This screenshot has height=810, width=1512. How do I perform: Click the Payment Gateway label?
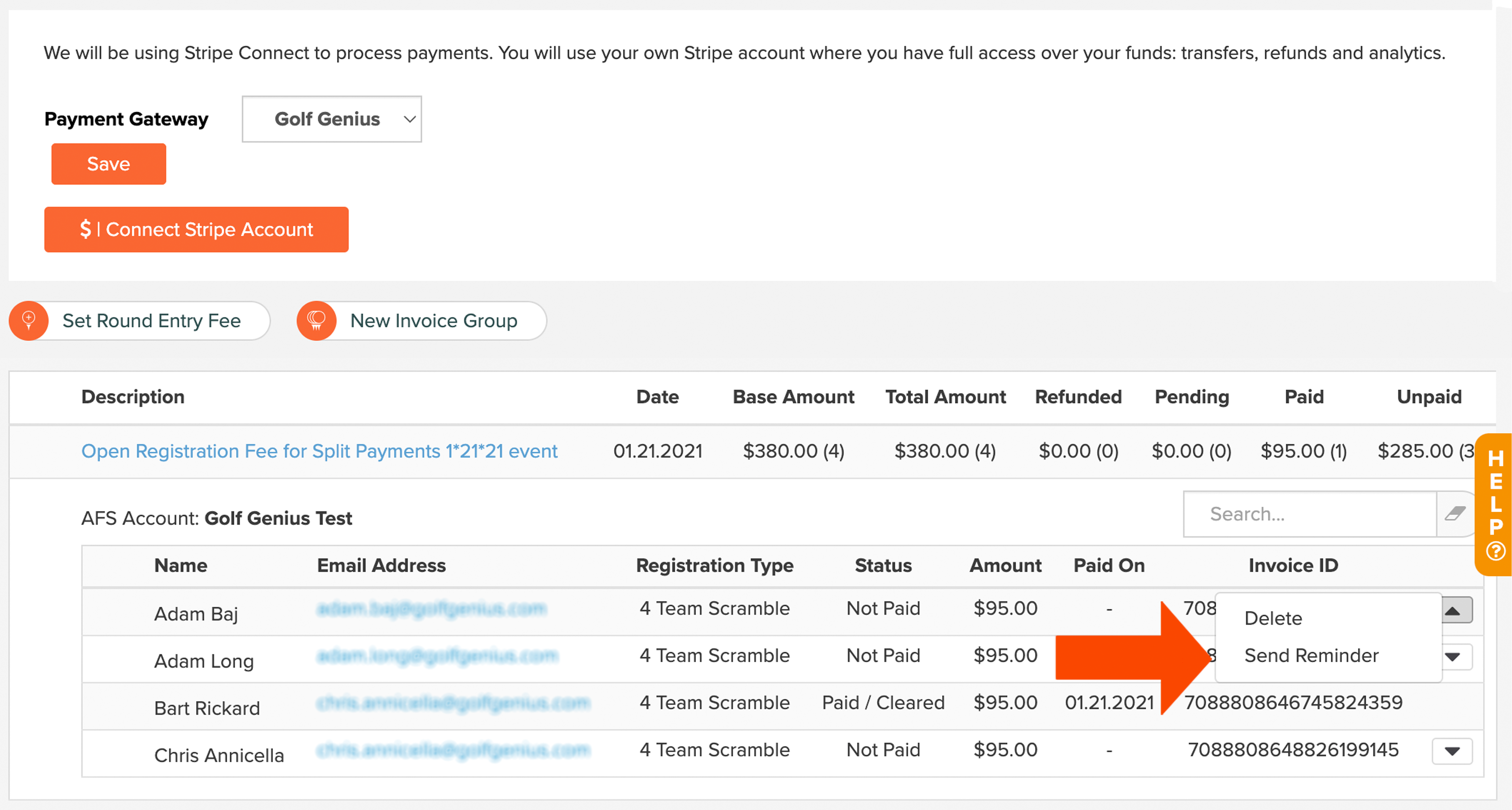pos(126,119)
